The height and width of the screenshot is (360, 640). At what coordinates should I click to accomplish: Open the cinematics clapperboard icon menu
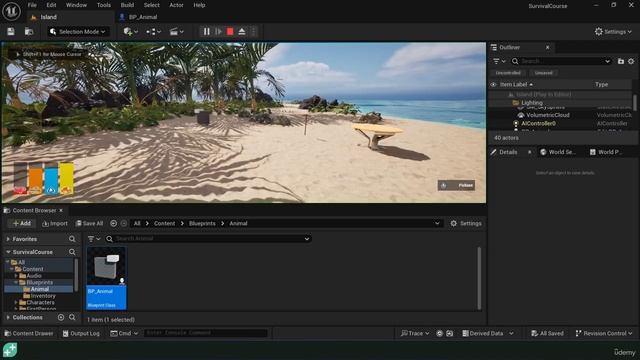(x=176, y=31)
